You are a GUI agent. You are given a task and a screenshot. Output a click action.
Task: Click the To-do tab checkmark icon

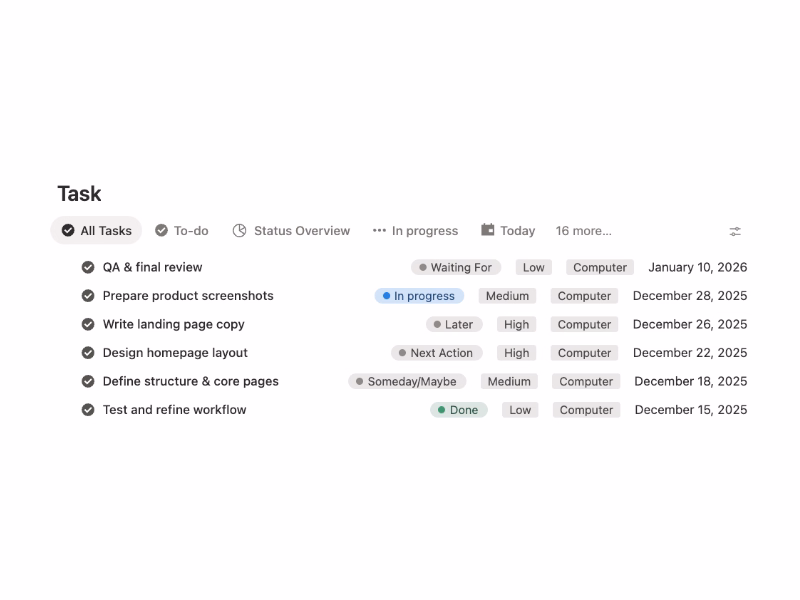[161, 231]
